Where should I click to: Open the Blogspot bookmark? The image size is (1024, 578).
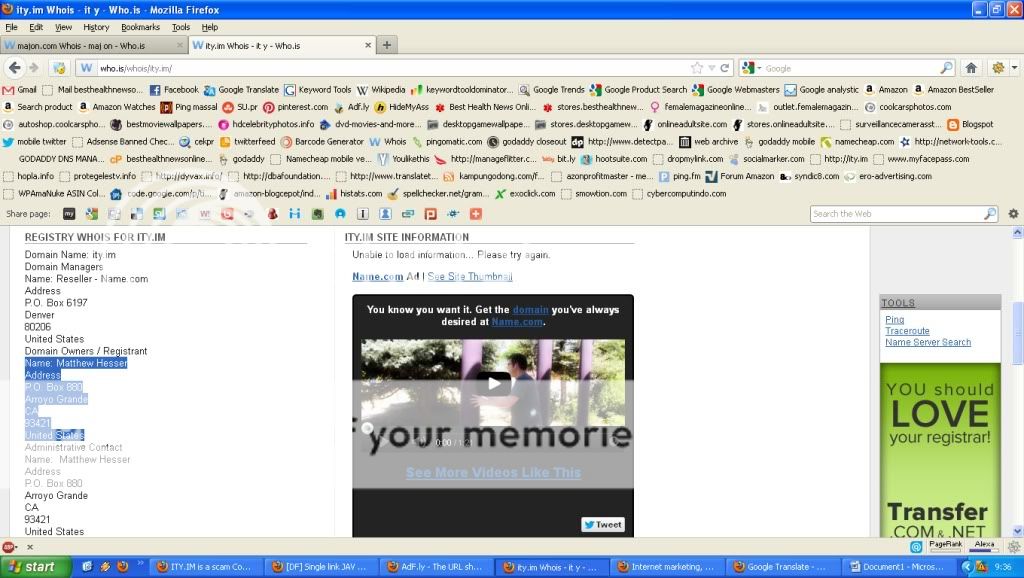pyautogui.click(x=970, y=124)
